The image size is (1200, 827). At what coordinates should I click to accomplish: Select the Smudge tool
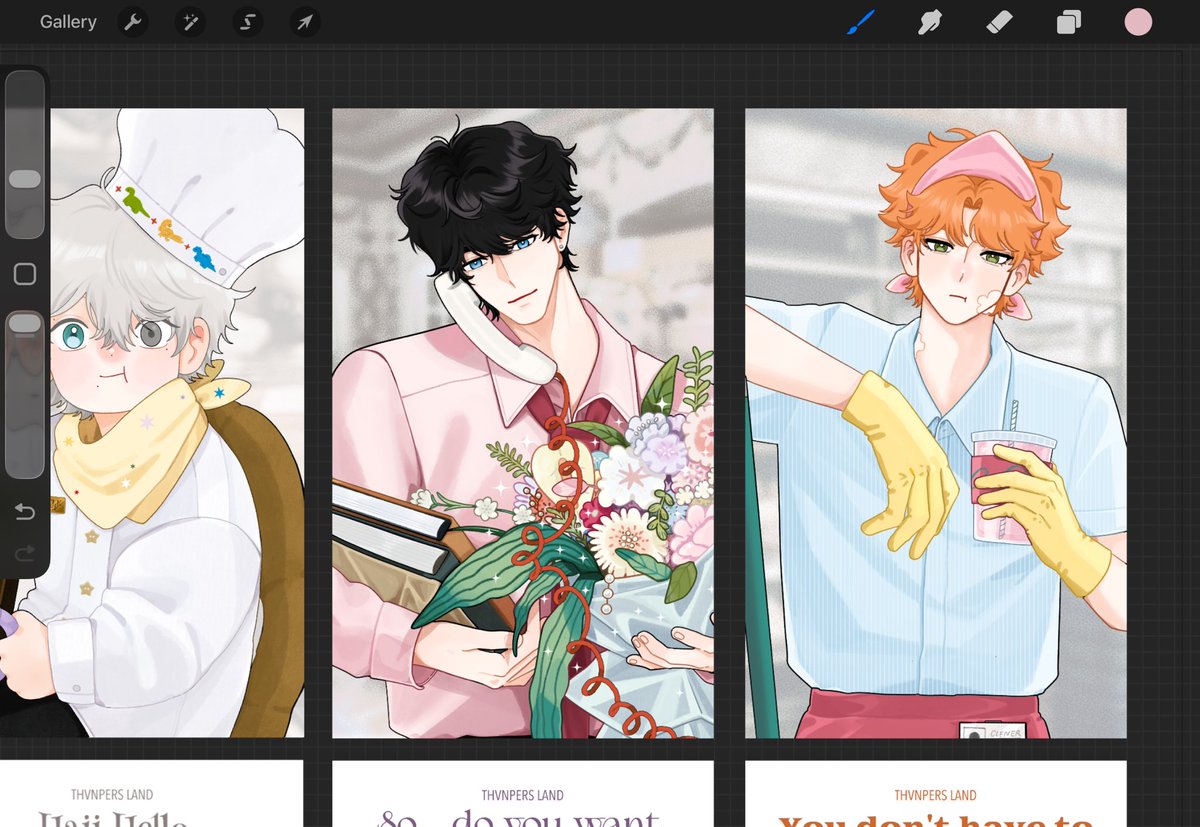pos(929,22)
